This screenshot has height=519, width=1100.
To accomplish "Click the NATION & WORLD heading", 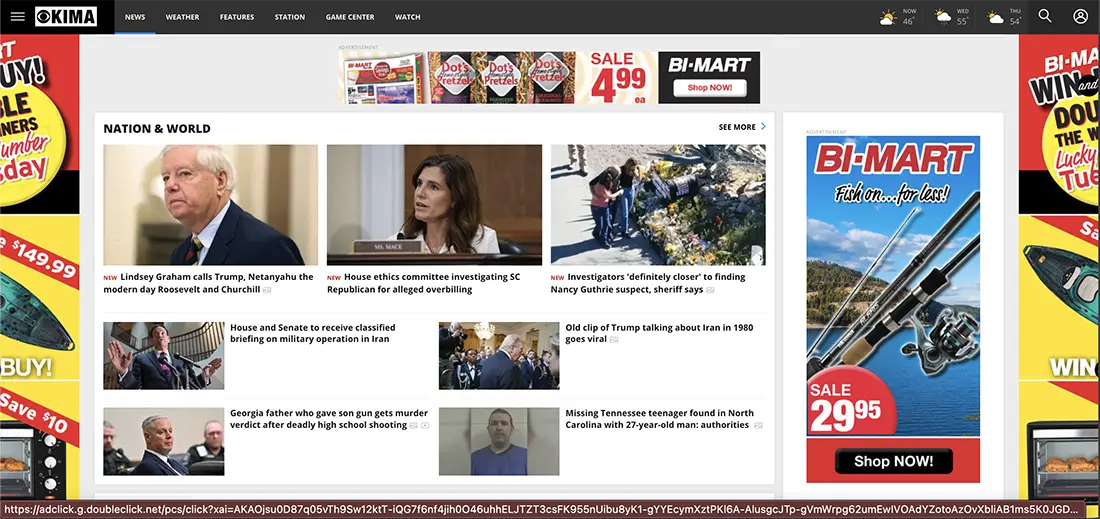I will tap(157, 128).
